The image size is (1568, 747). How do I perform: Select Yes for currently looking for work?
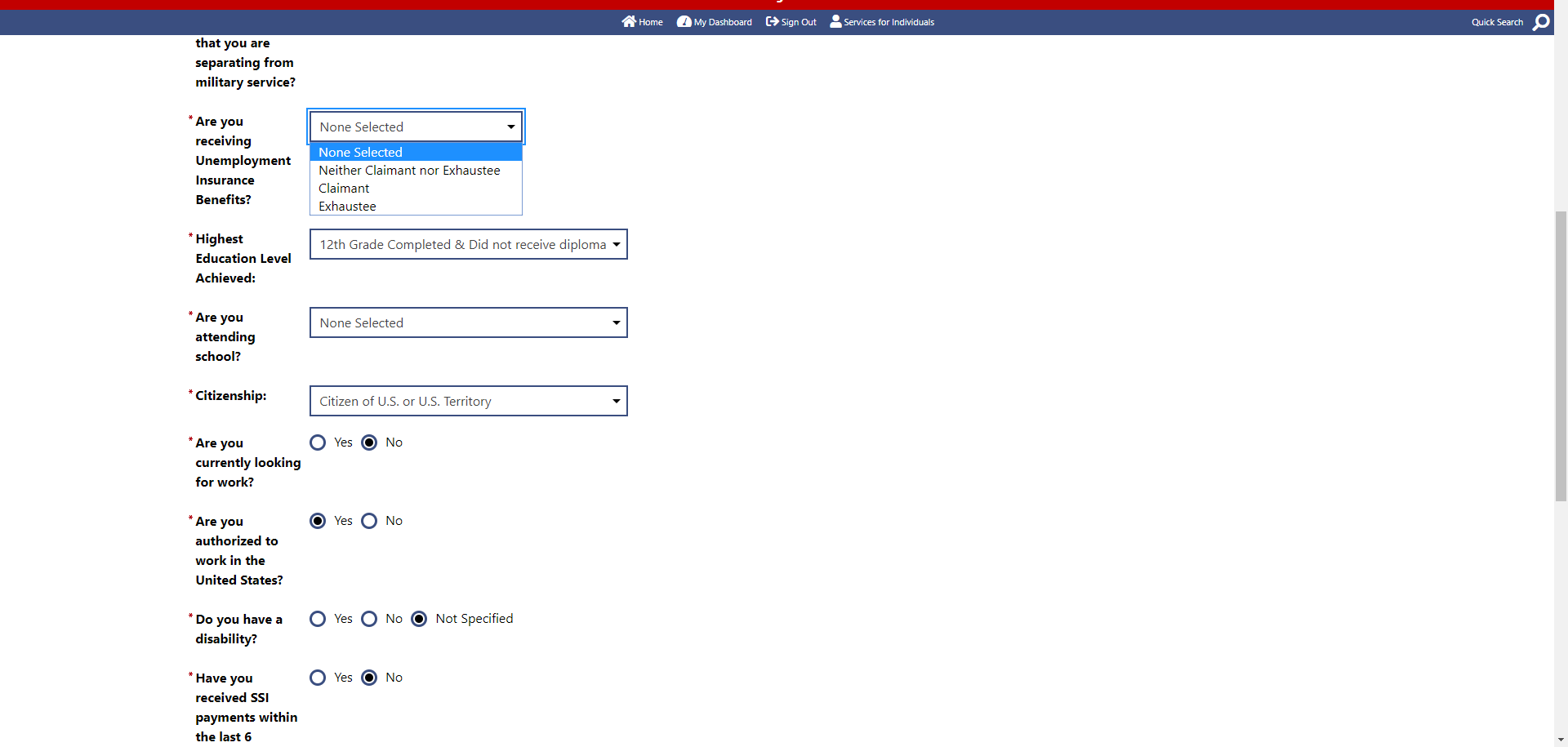pos(318,442)
